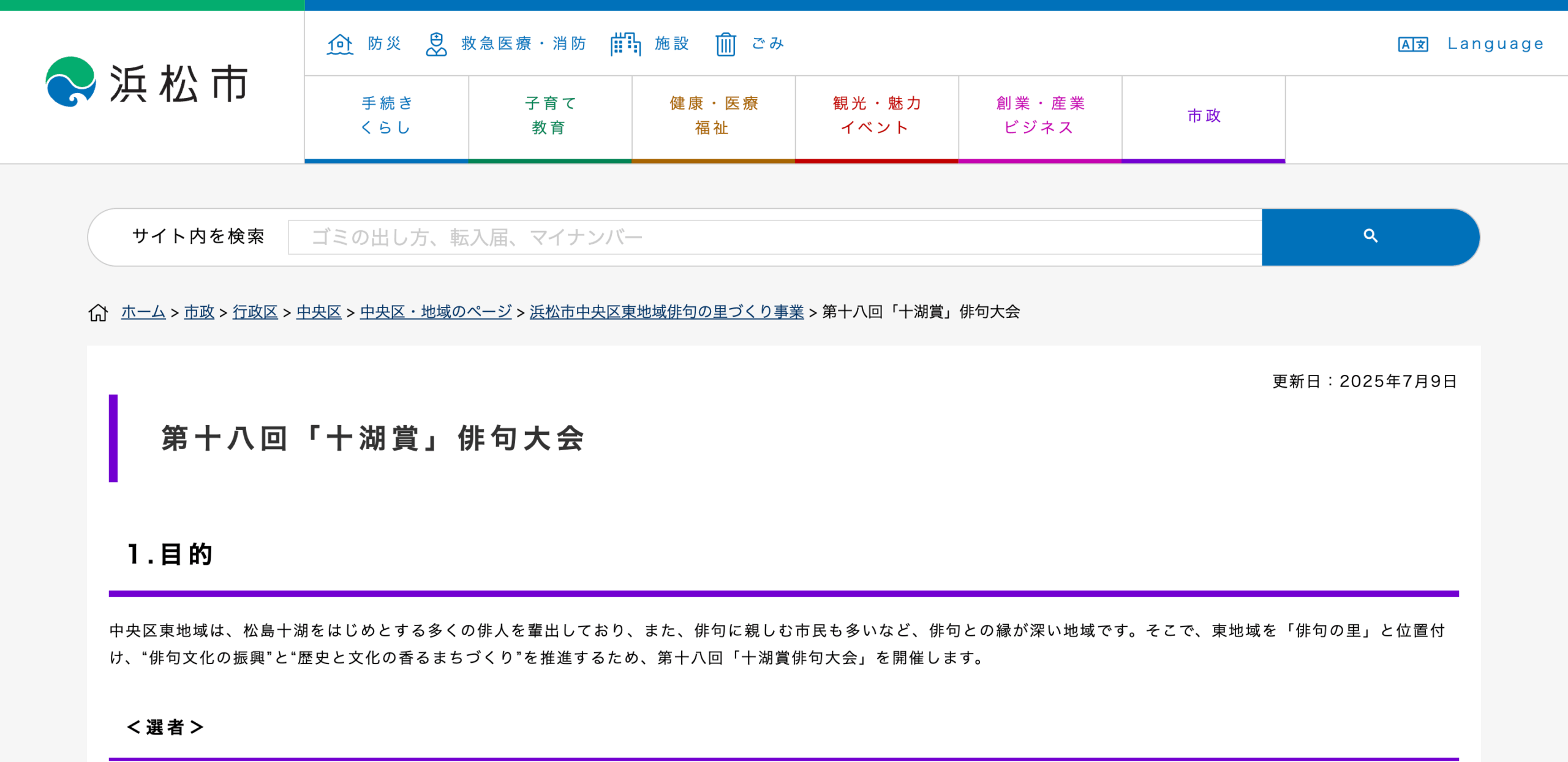Open the 子育て 教育 menu tab

click(550, 118)
